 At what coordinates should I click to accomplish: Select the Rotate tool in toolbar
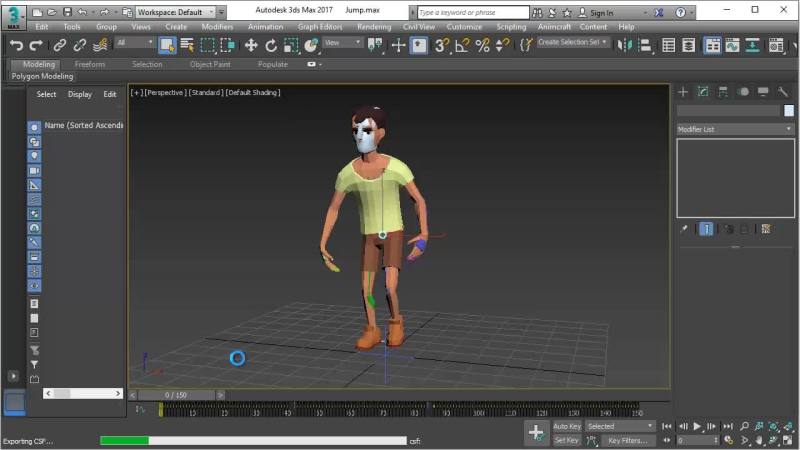pos(271,45)
